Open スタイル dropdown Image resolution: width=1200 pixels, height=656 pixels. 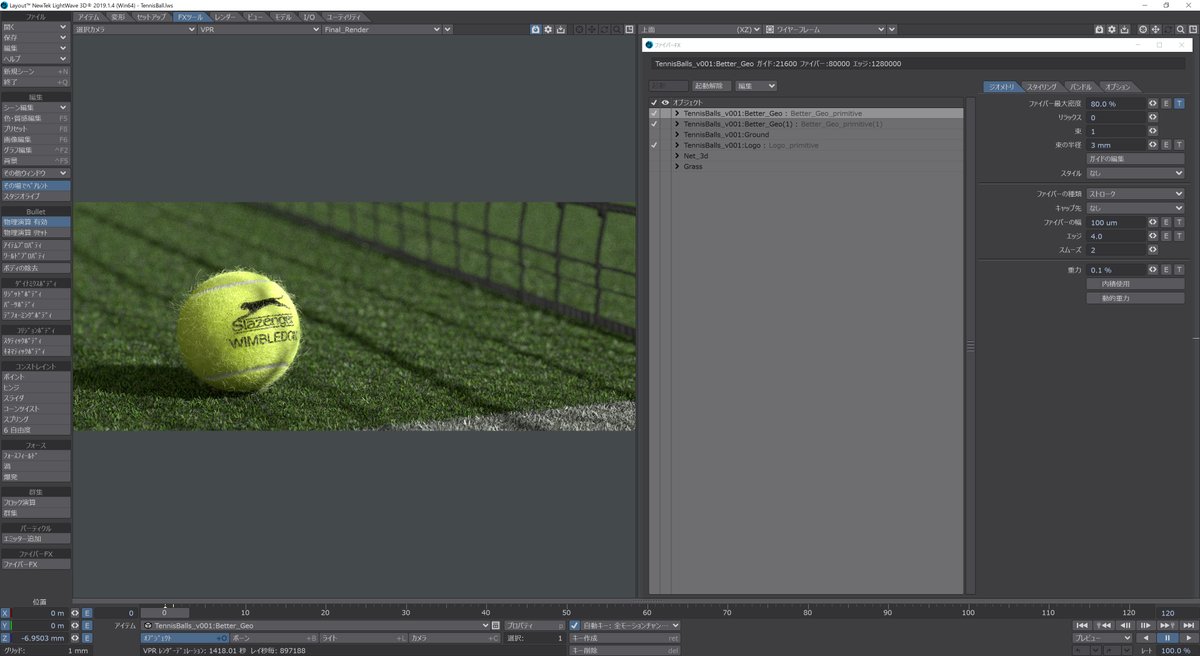tap(1135, 173)
